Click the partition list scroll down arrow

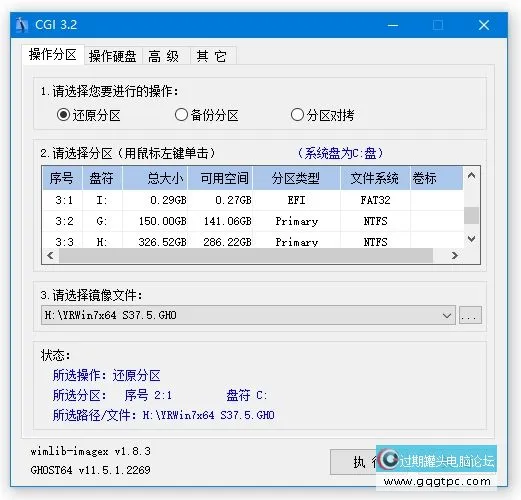471,239
